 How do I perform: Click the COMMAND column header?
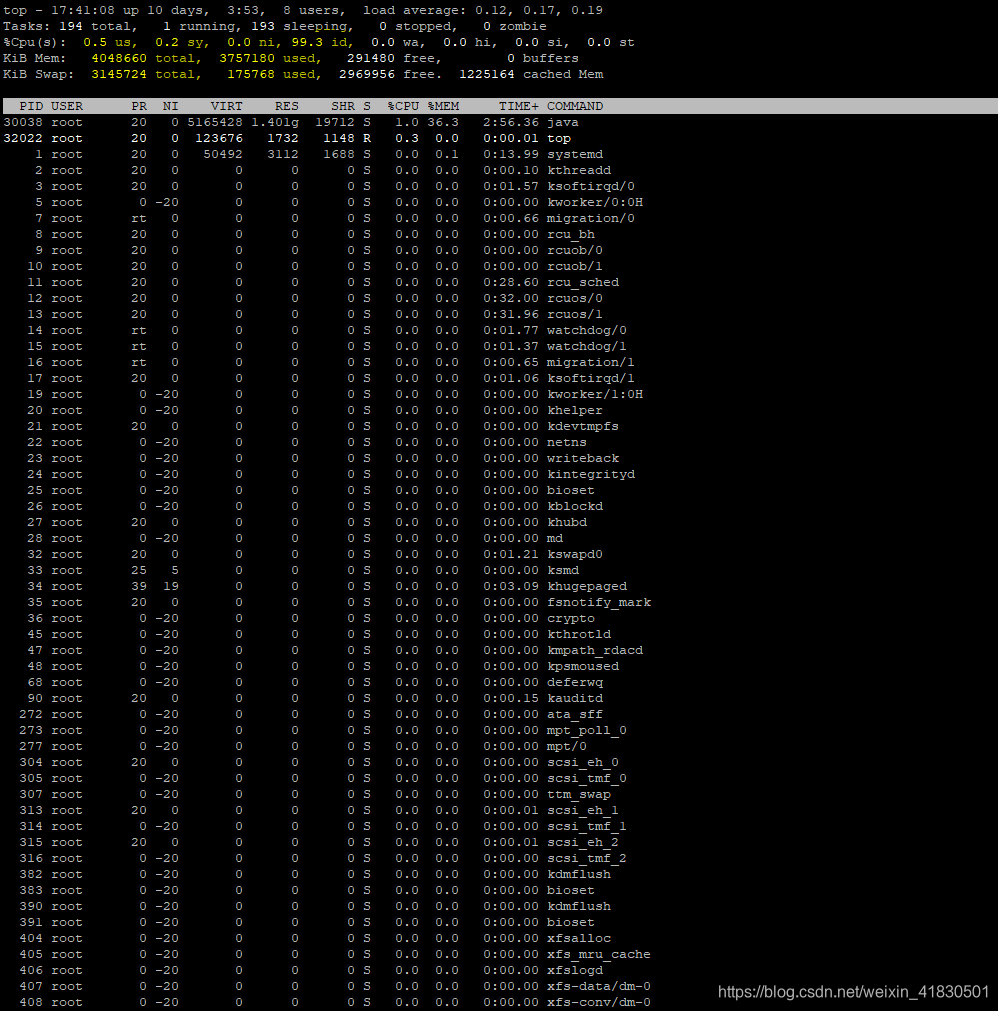click(x=575, y=106)
